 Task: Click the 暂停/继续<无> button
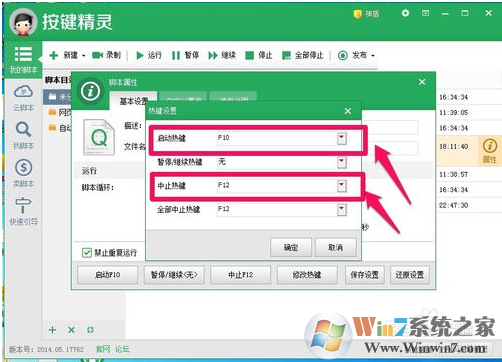174,275
